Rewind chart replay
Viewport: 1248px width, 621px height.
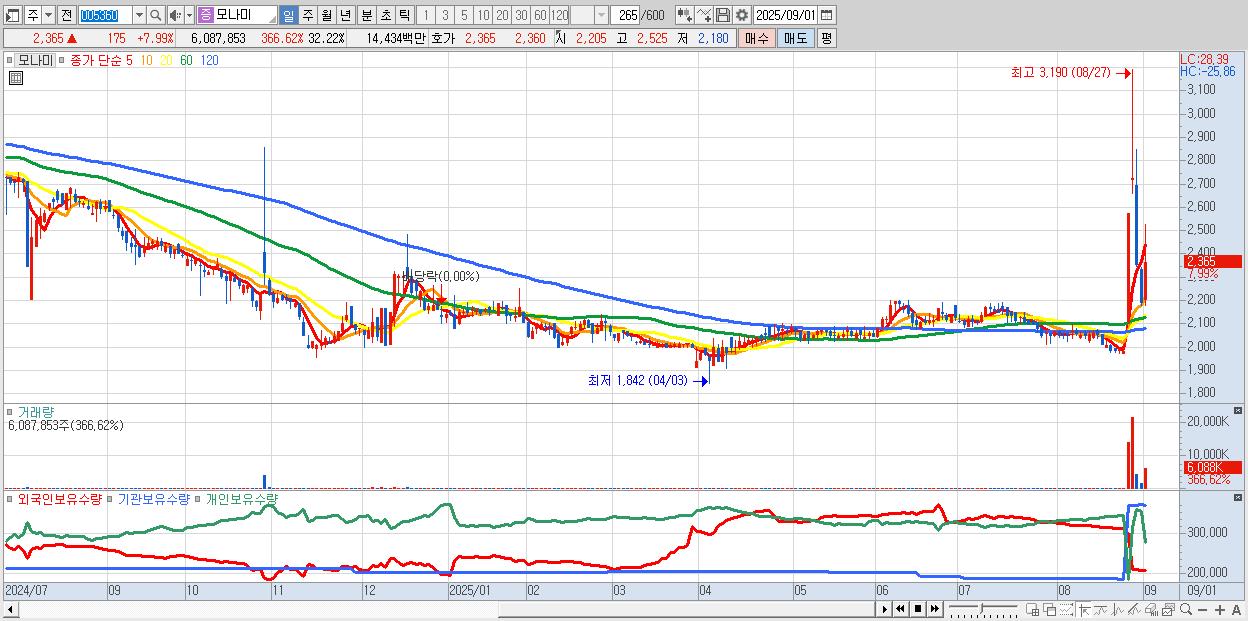(900, 609)
